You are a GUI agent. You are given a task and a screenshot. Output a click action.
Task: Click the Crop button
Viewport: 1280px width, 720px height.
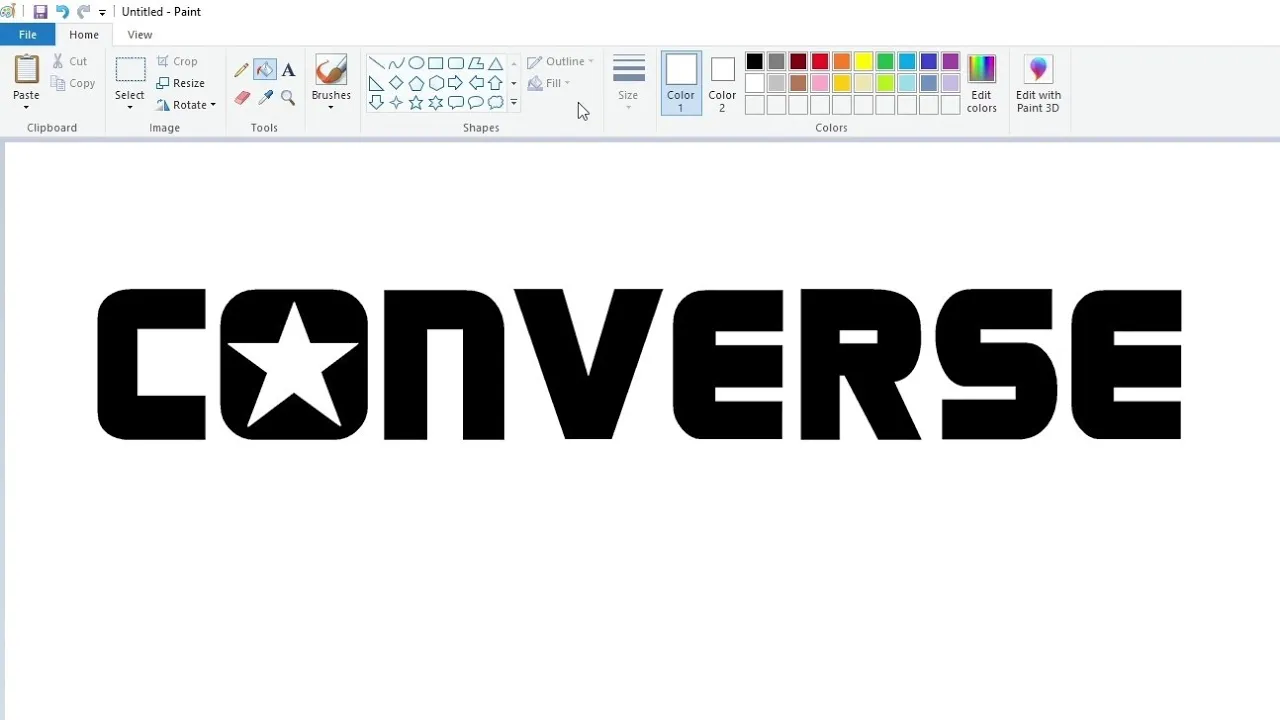click(x=177, y=61)
